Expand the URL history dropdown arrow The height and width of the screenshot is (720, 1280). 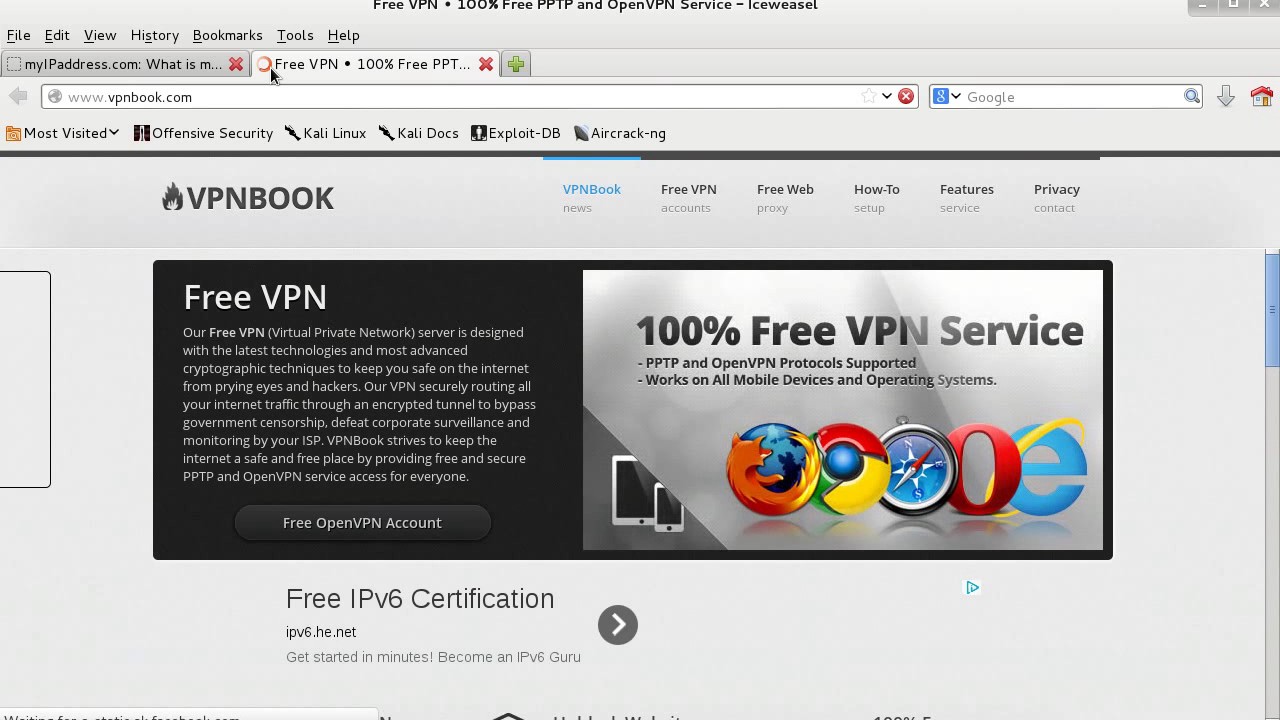pos(886,97)
